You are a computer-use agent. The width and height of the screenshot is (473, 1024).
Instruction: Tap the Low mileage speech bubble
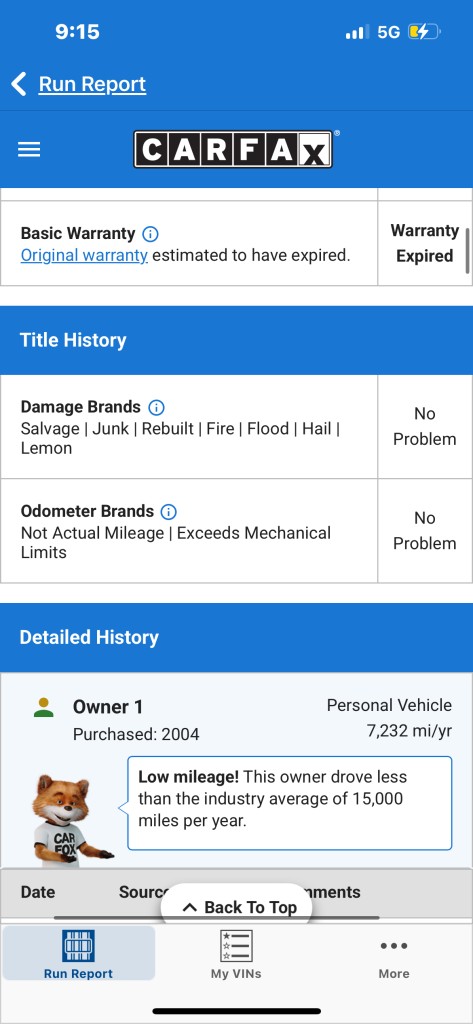click(x=289, y=803)
